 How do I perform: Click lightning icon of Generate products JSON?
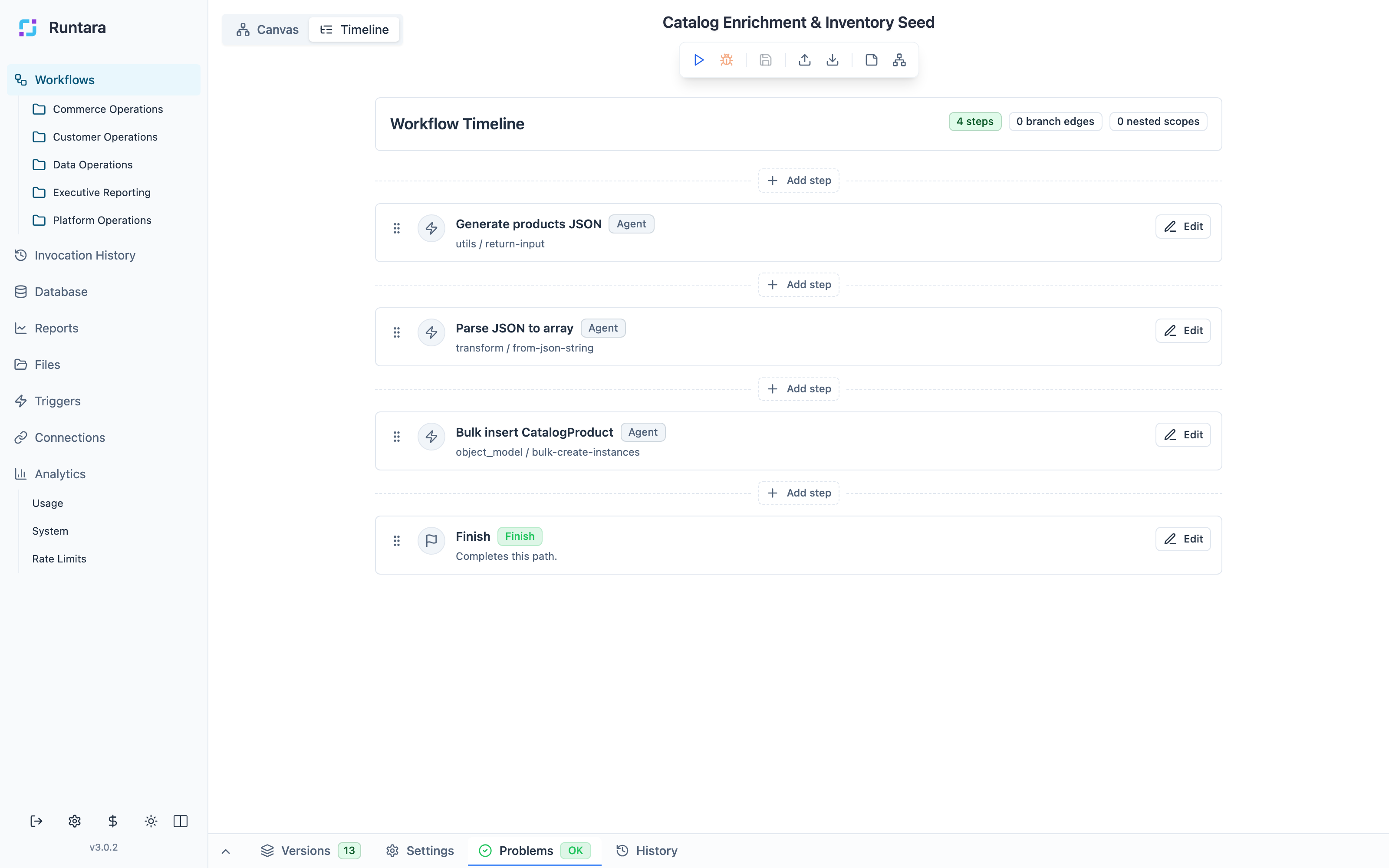pos(431,228)
